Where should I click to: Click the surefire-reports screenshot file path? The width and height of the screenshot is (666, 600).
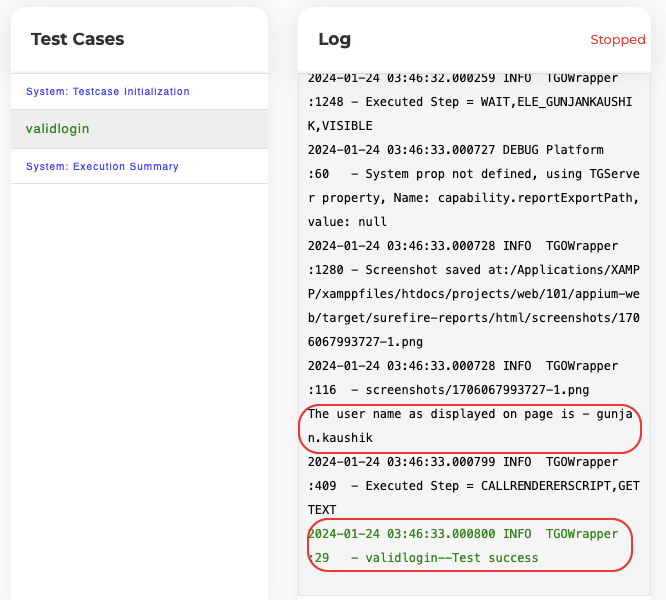click(x=470, y=317)
